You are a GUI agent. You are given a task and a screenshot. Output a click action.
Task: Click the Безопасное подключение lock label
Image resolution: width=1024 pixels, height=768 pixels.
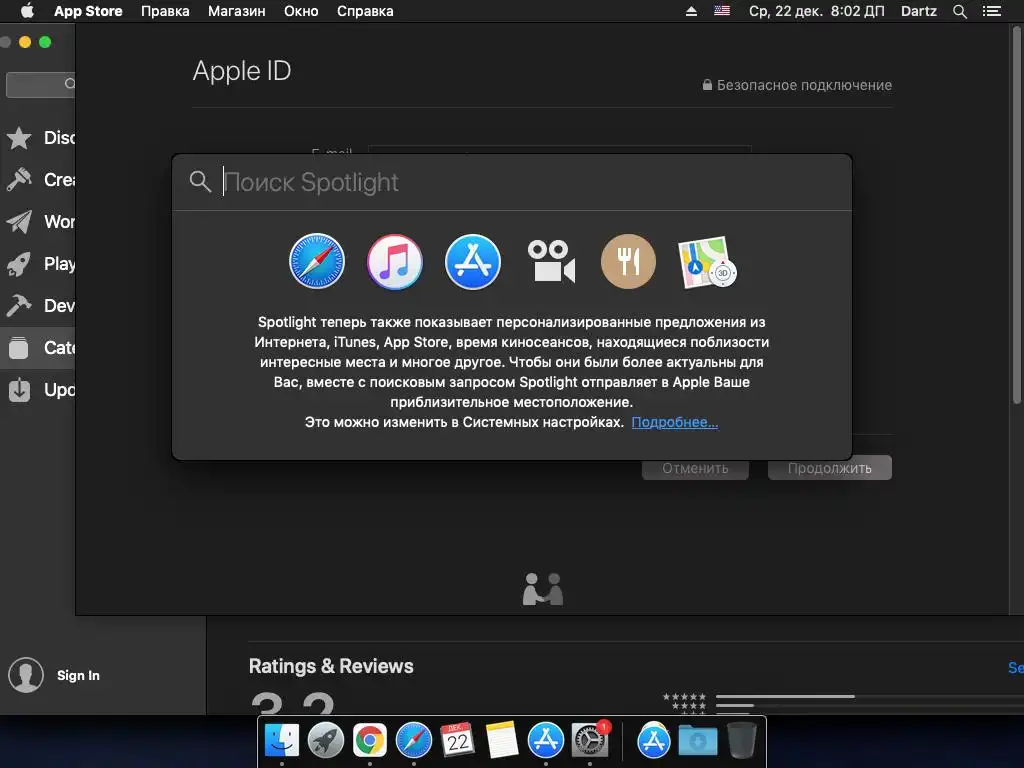[797, 85]
